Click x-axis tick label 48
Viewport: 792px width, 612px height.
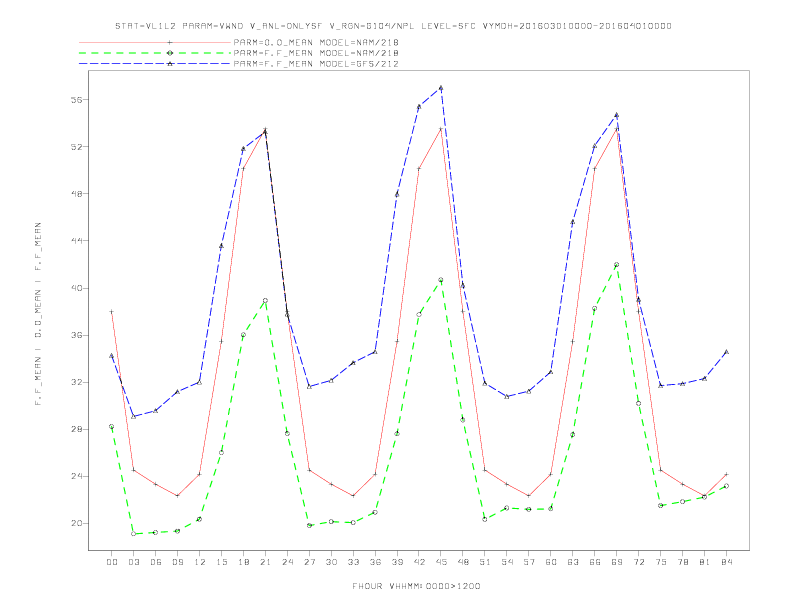tap(463, 562)
